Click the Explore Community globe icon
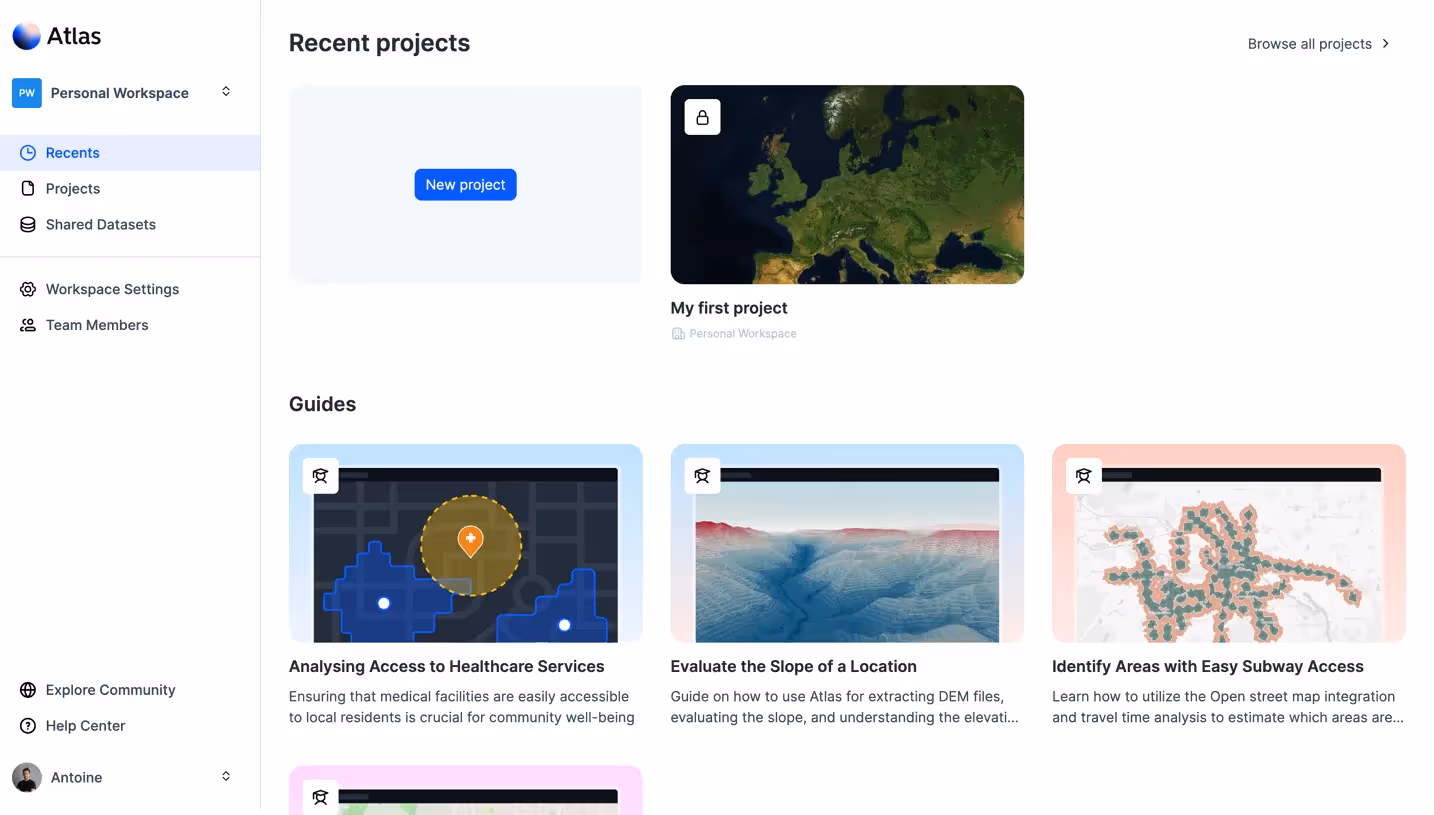This screenshot has height=815, width=1434. tap(27, 689)
